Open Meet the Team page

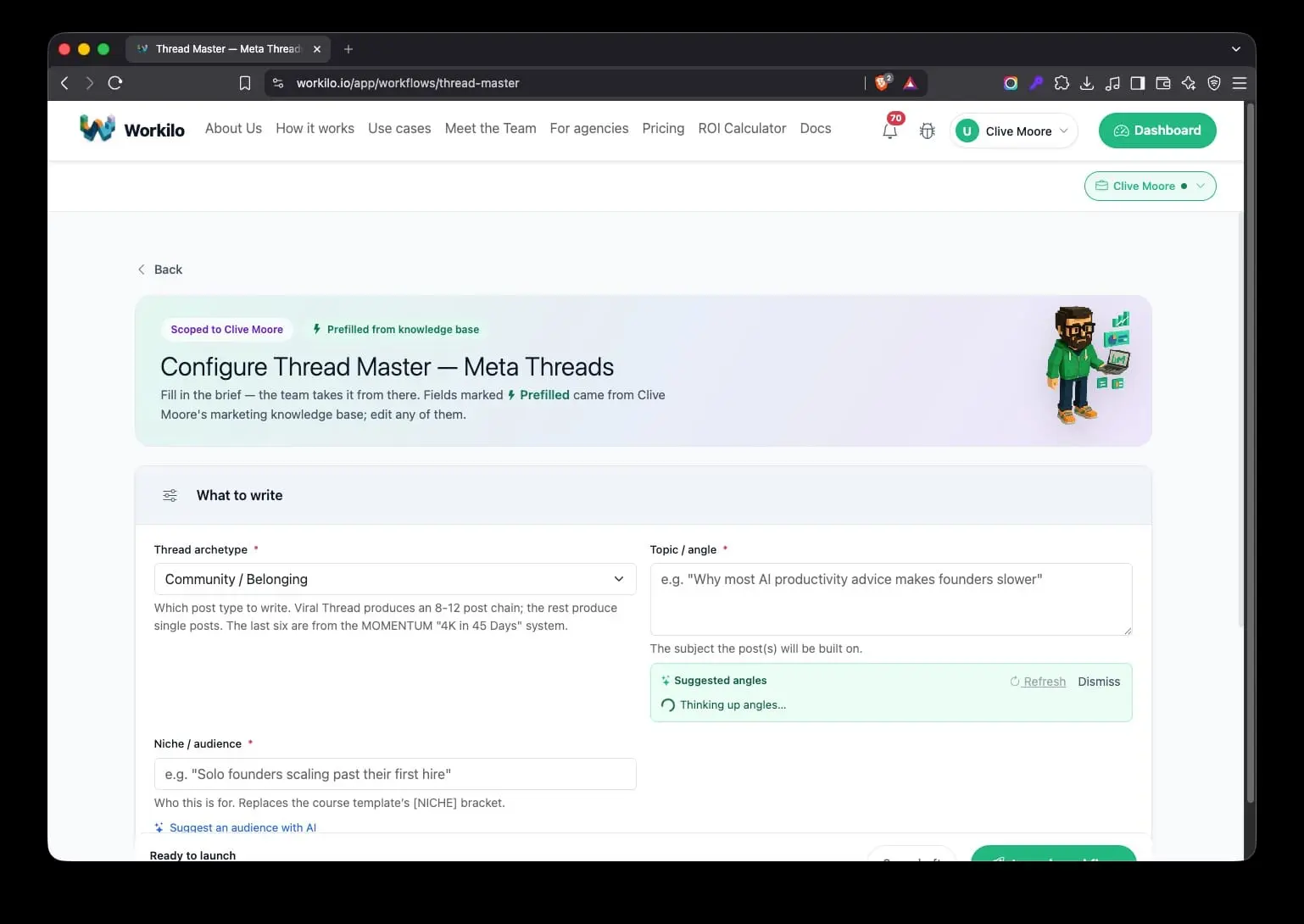(490, 128)
